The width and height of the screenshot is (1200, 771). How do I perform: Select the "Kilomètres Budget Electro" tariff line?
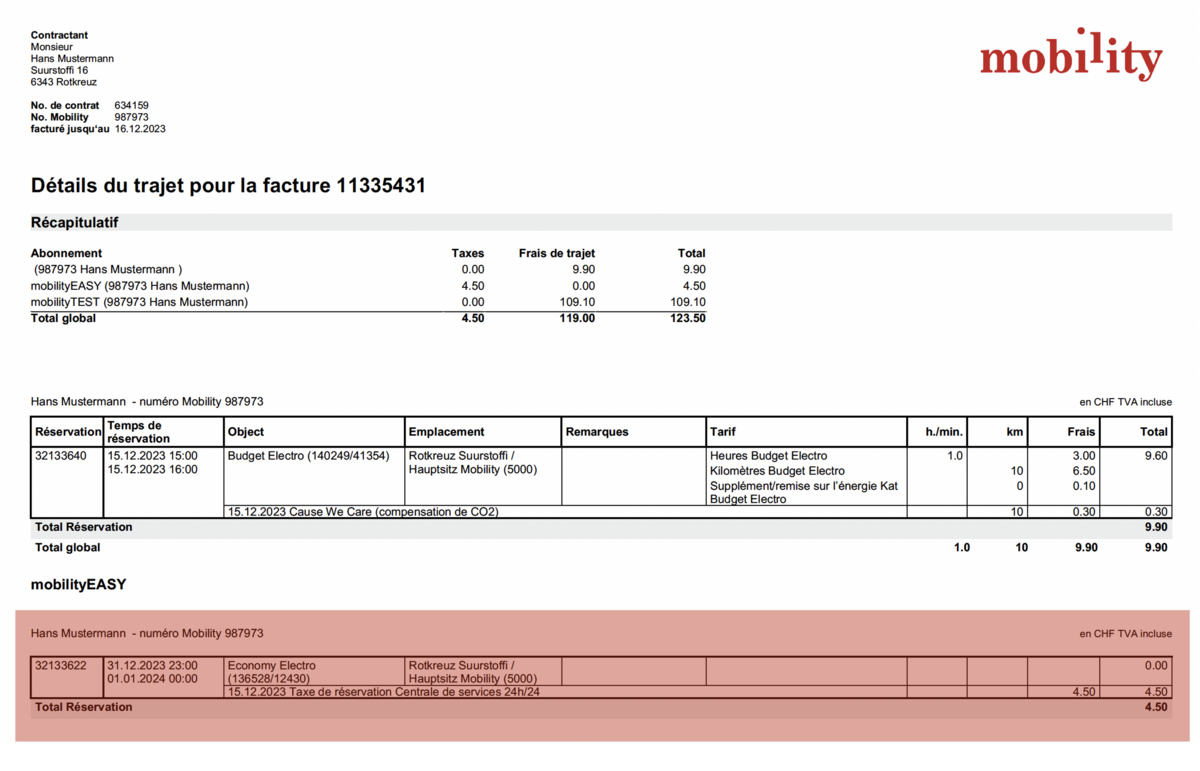[777, 470]
